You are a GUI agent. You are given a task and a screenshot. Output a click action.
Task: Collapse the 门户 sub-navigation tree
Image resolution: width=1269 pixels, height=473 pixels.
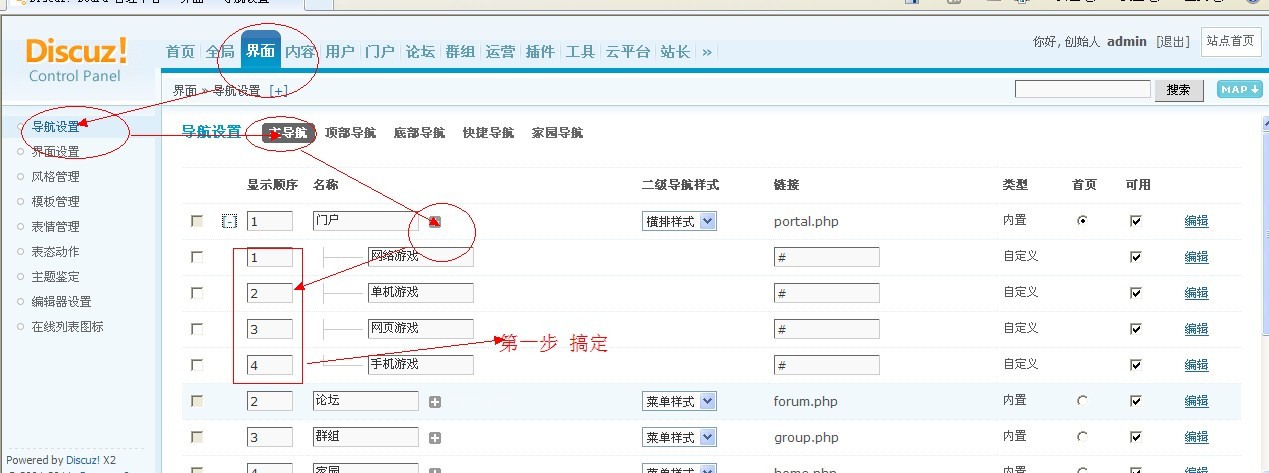coord(229,221)
